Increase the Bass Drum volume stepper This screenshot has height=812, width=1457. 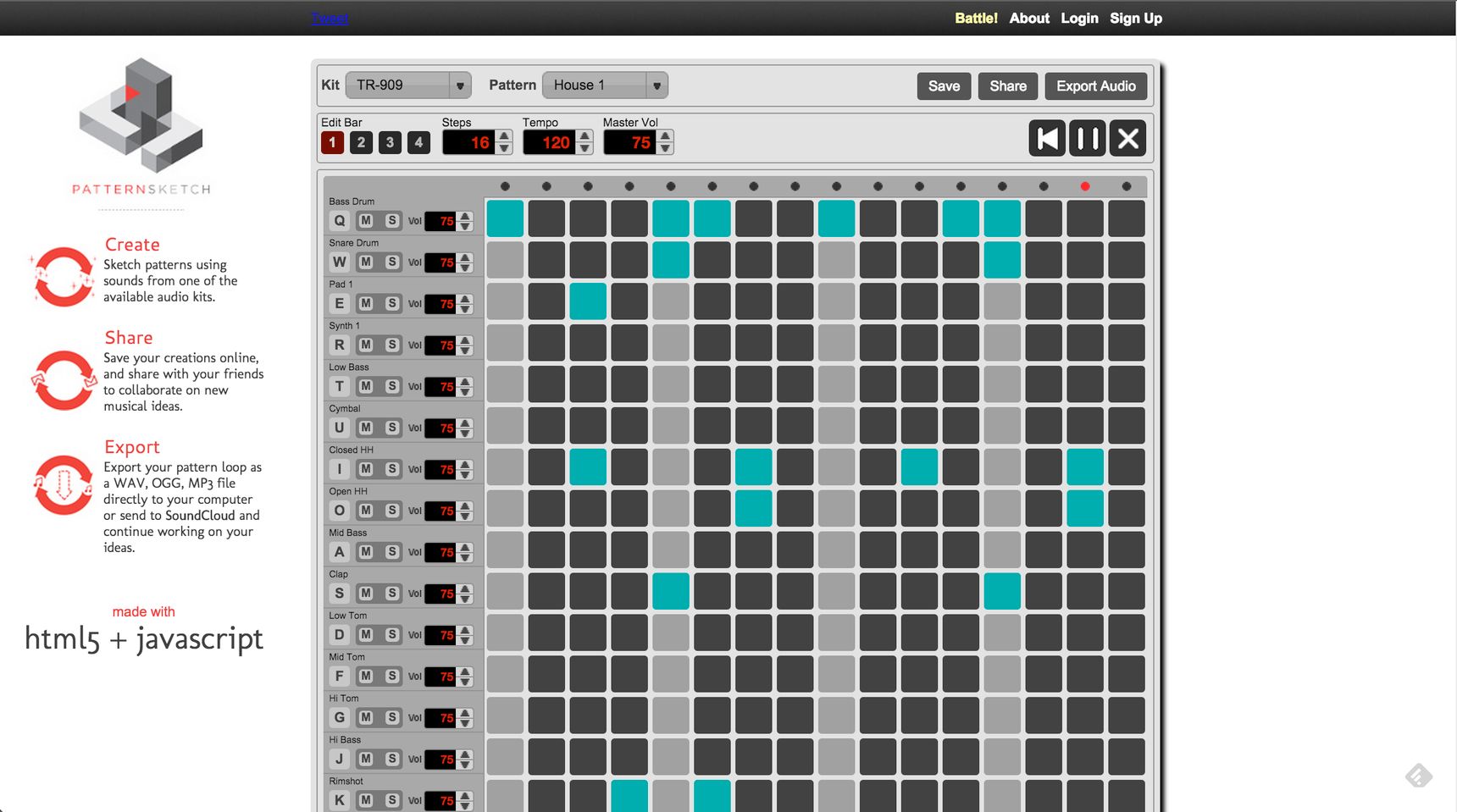tap(465, 216)
